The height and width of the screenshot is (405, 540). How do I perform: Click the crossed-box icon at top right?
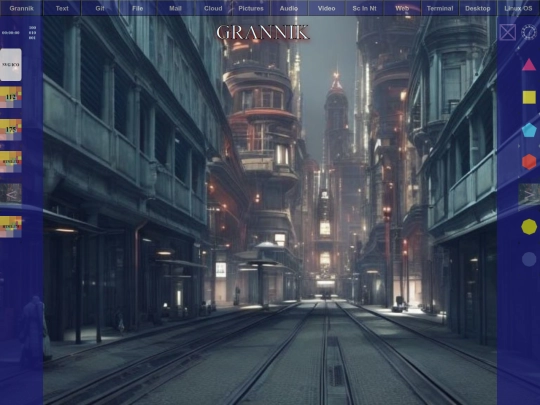[508, 32]
